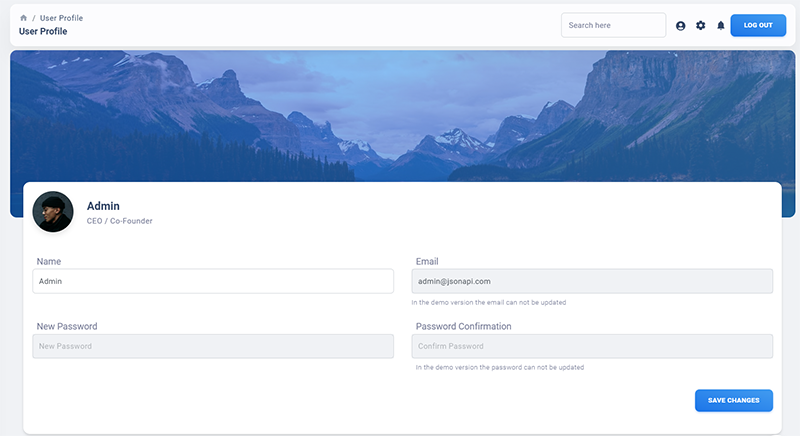Image resolution: width=800 pixels, height=436 pixels.
Task: Click the New Password label
Action: (x=67, y=326)
